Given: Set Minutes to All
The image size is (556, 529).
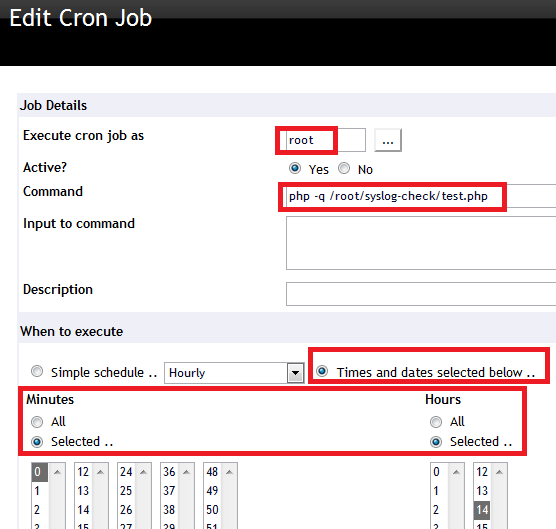Looking at the screenshot, I should point(37,422).
